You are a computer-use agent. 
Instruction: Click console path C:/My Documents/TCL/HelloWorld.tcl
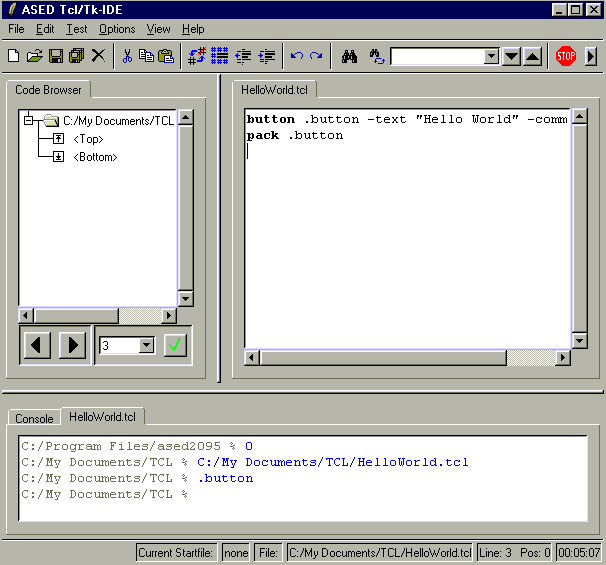pos(333,462)
